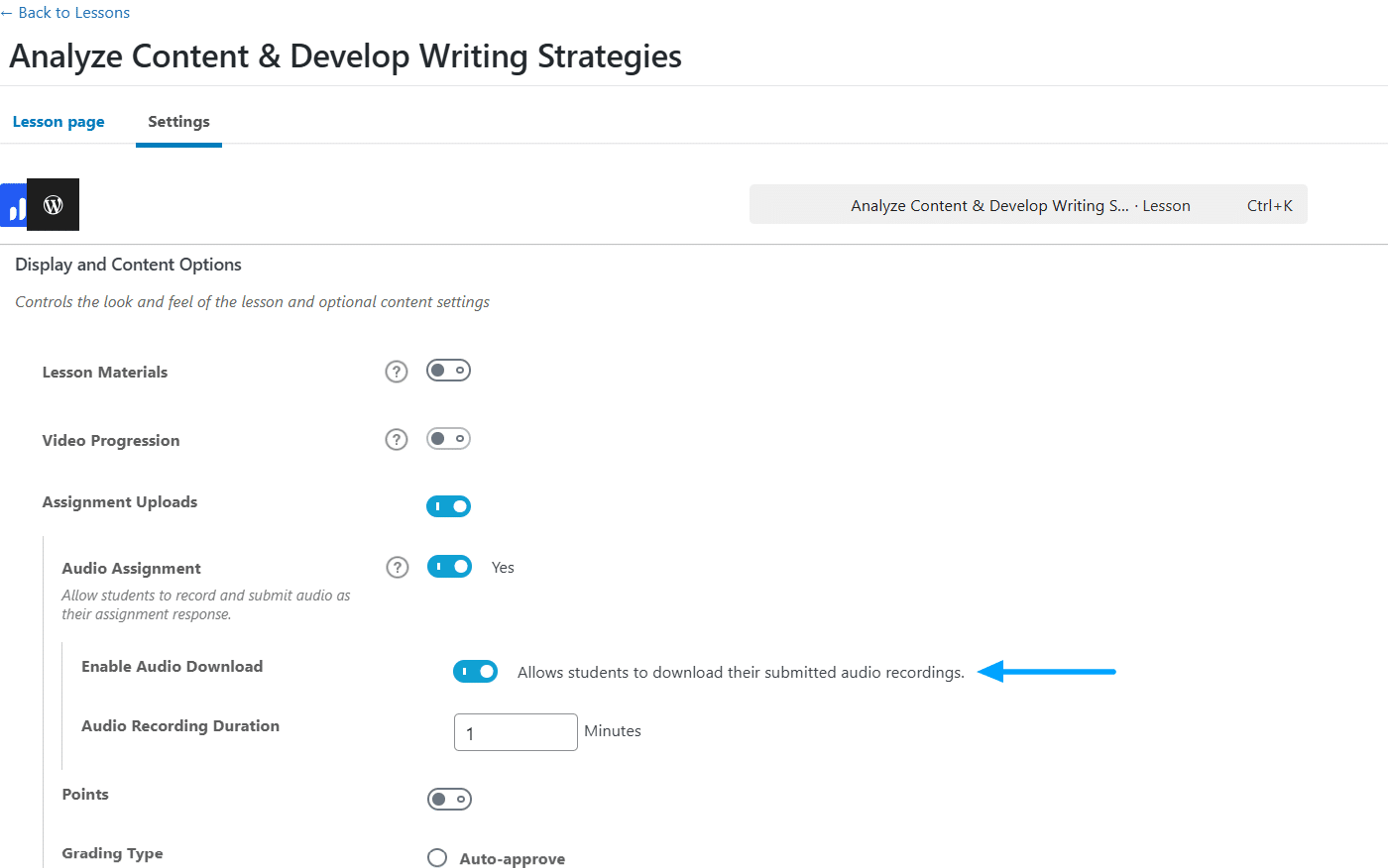
Task: Open Audio Assignment help question mark
Action: (398, 567)
